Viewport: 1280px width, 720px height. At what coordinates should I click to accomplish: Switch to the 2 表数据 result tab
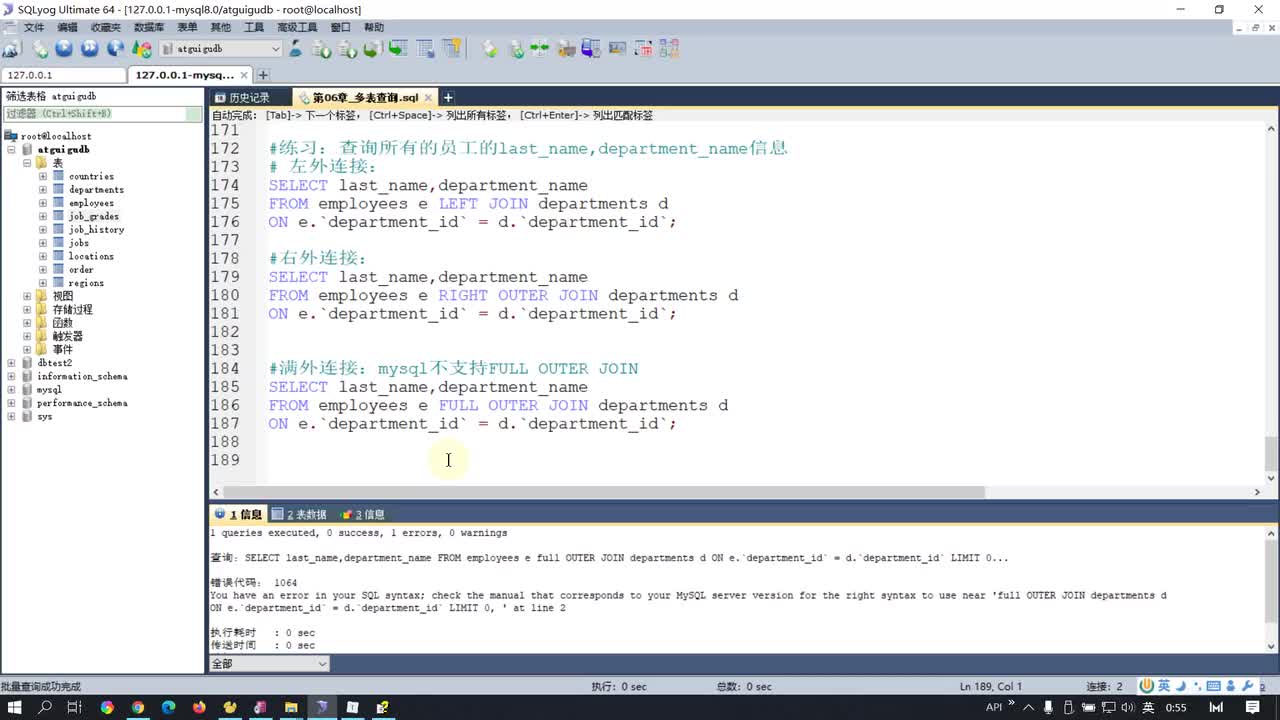(299, 514)
